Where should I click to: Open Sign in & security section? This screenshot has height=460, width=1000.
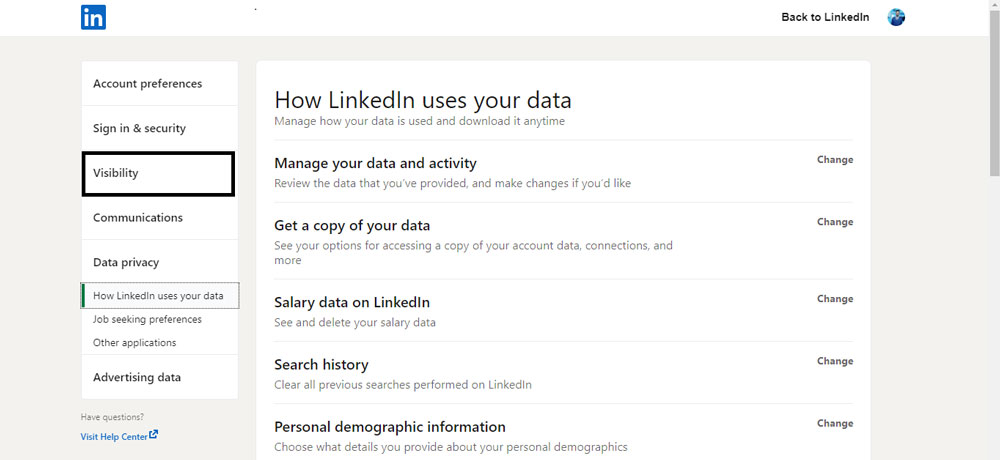(x=159, y=128)
